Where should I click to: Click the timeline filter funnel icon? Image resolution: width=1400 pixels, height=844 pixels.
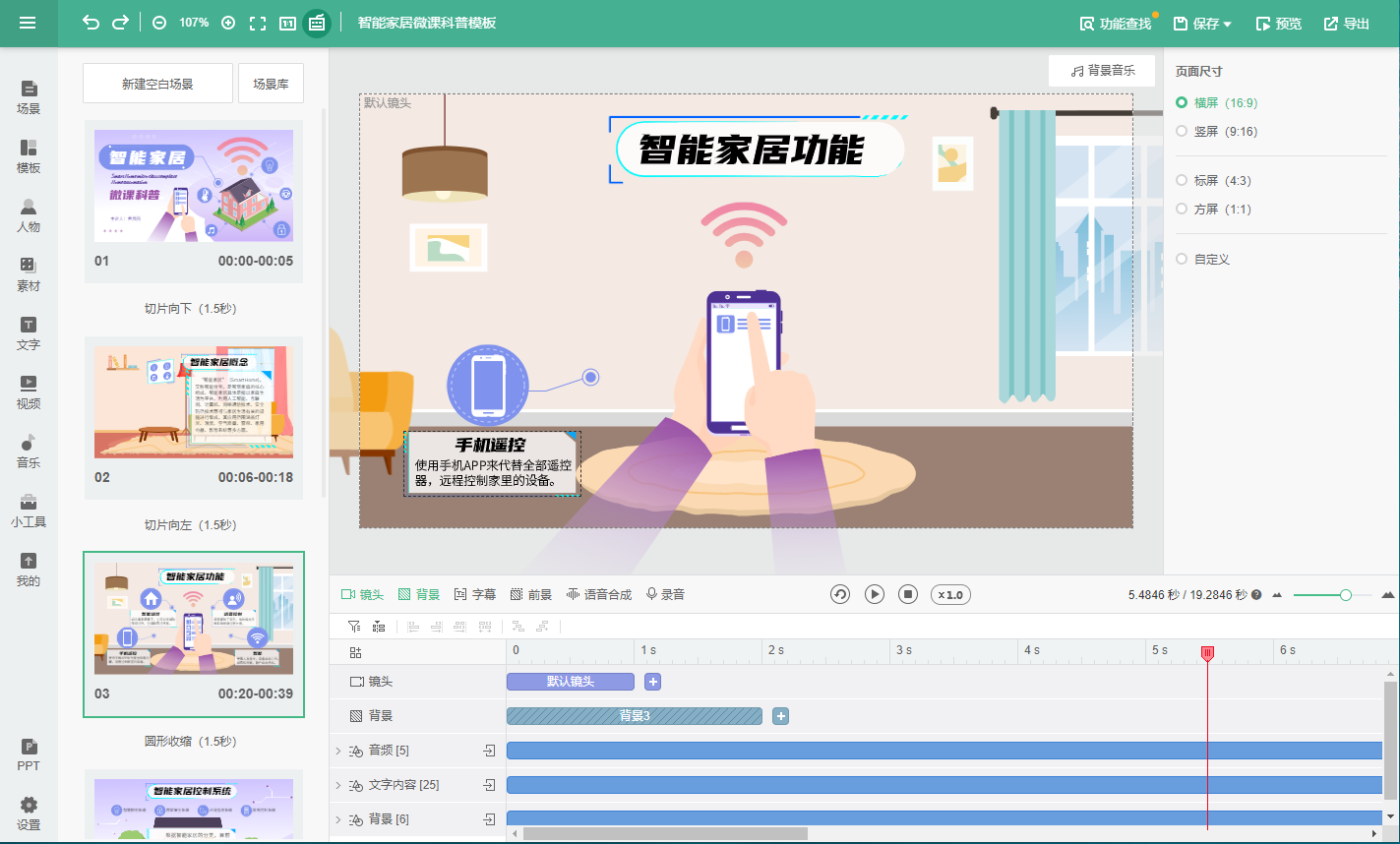[354, 626]
